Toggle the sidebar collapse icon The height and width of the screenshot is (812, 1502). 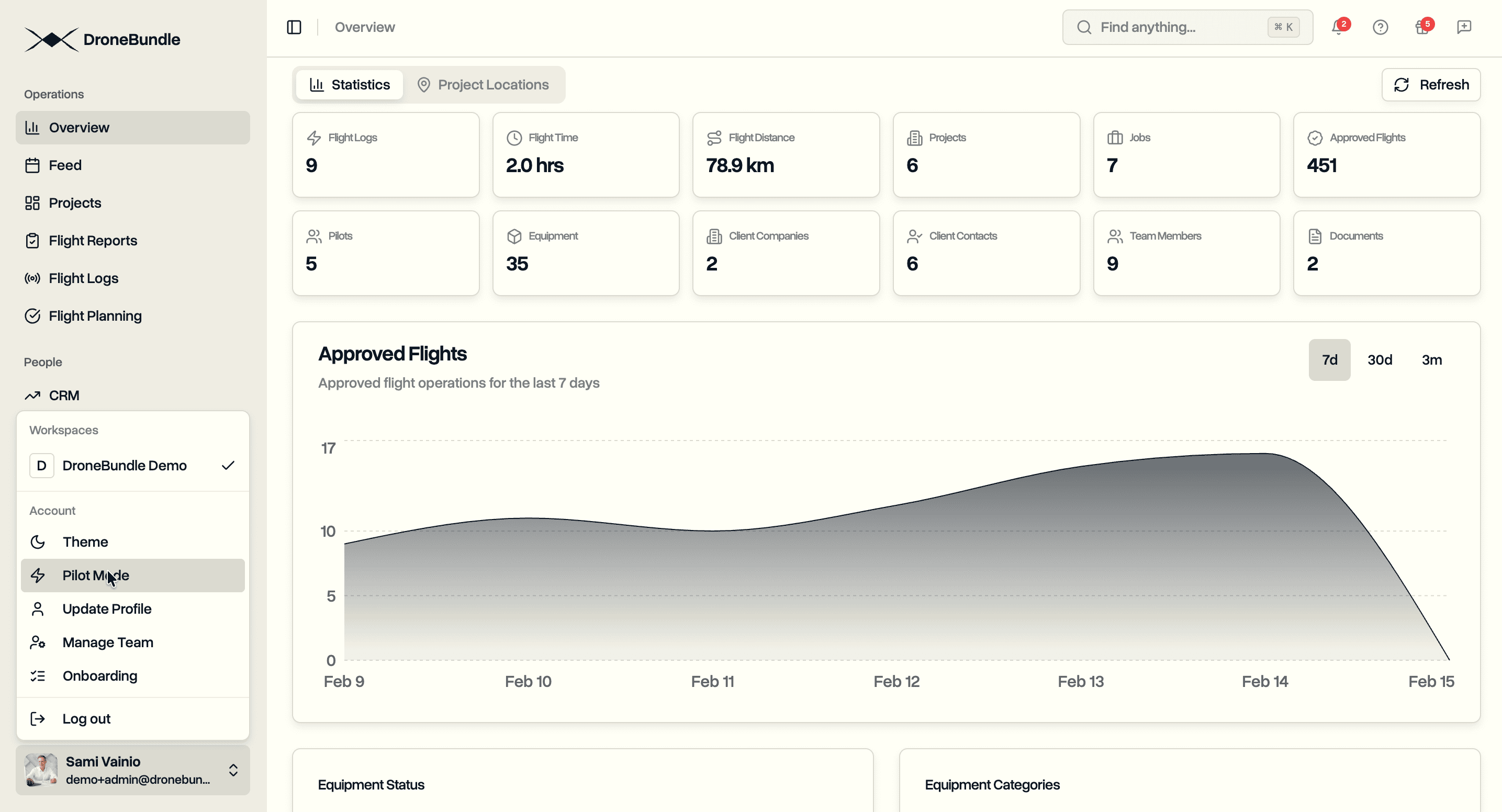coord(295,27)
